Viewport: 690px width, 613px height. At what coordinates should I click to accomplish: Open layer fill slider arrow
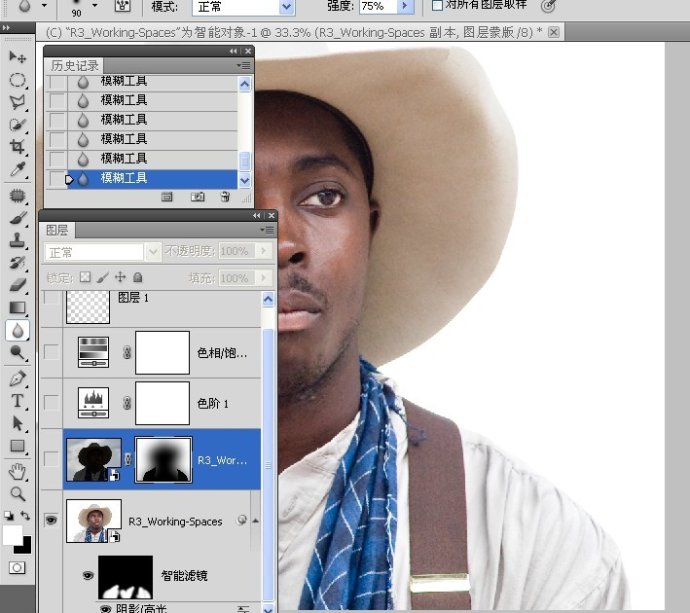[264, 278]
